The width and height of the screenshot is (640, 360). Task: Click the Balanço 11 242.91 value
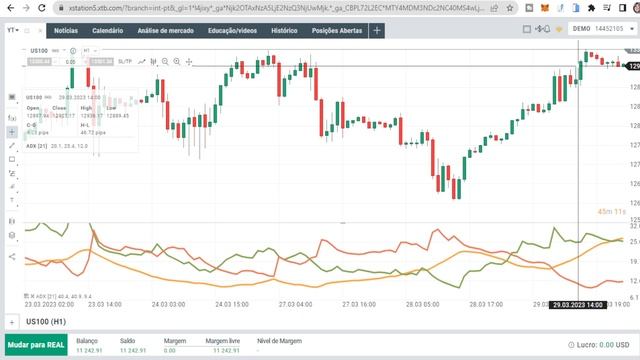(89, 350)
